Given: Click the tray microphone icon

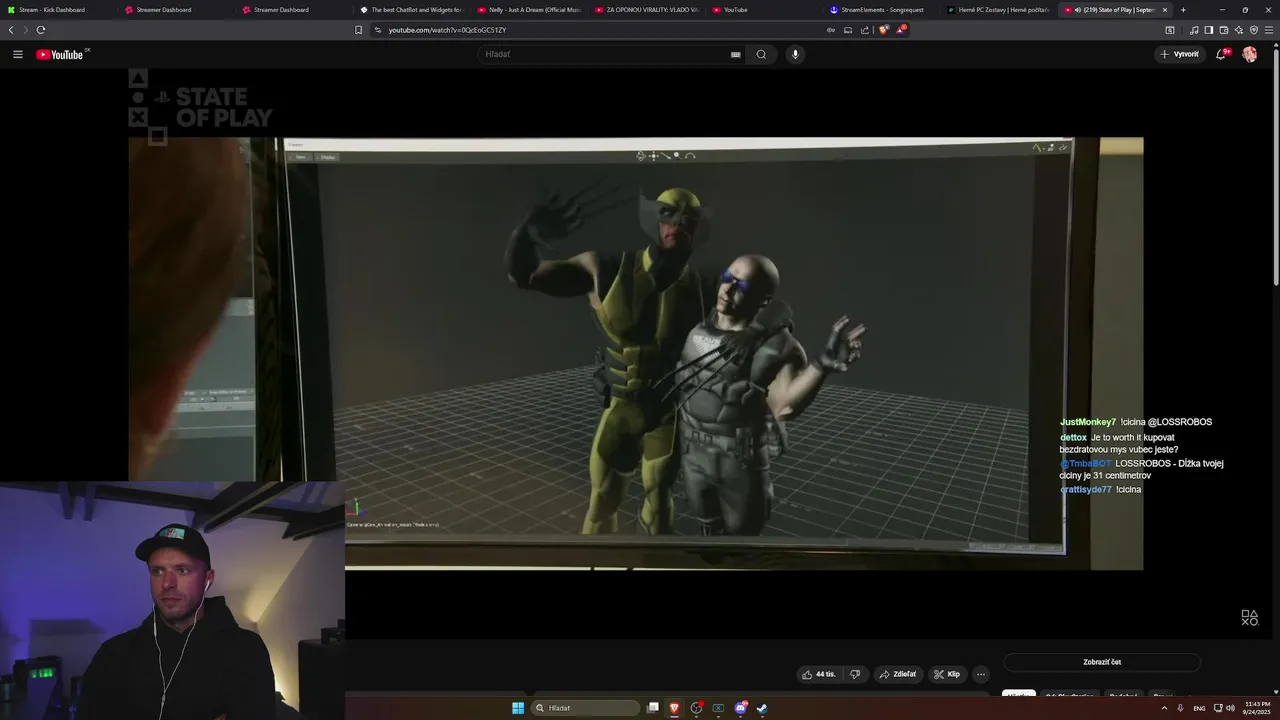Looking at the screenshot, I should [x=1181, y=708].
